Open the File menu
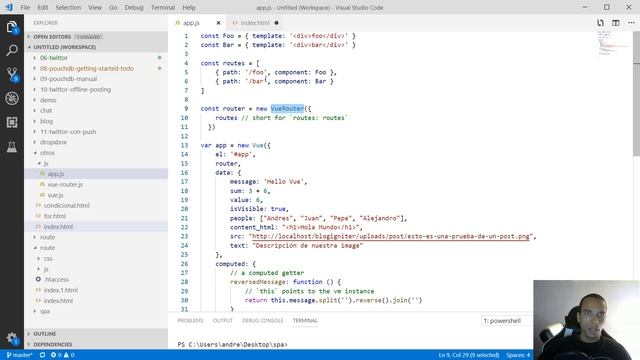 coord(25,7)
